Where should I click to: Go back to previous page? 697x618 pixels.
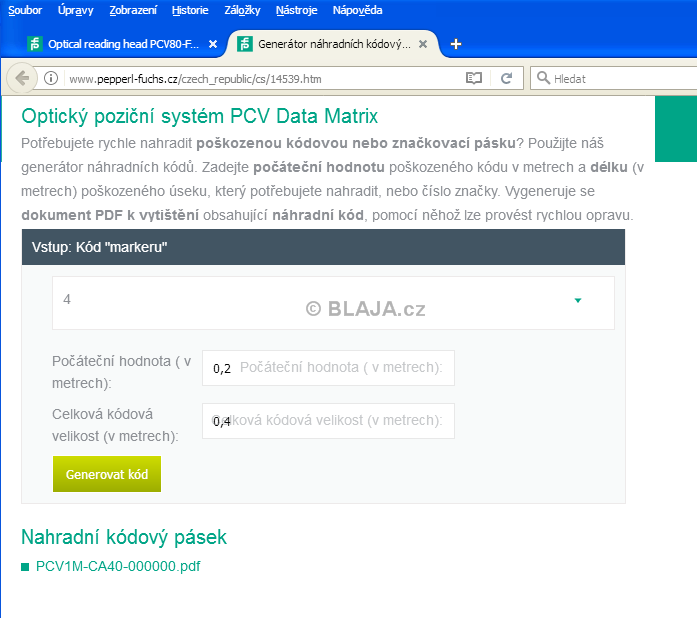coord(21,78)
